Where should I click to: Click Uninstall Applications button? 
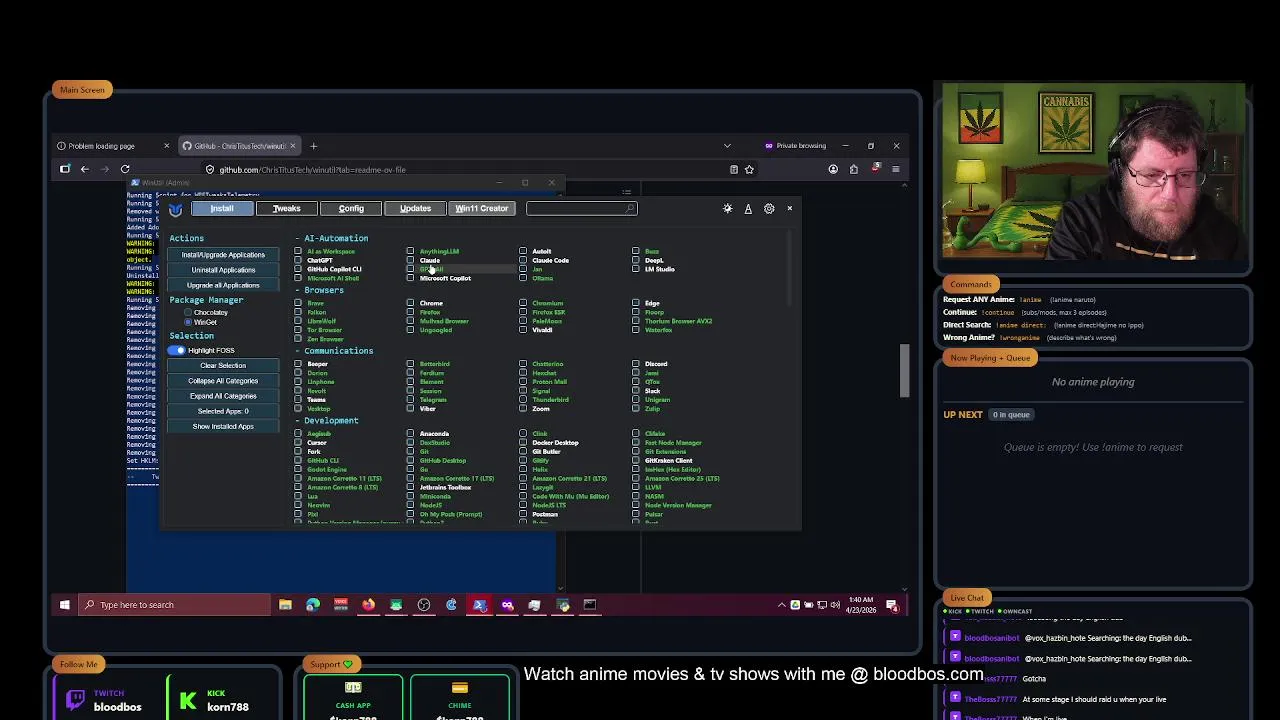(223, 270)
